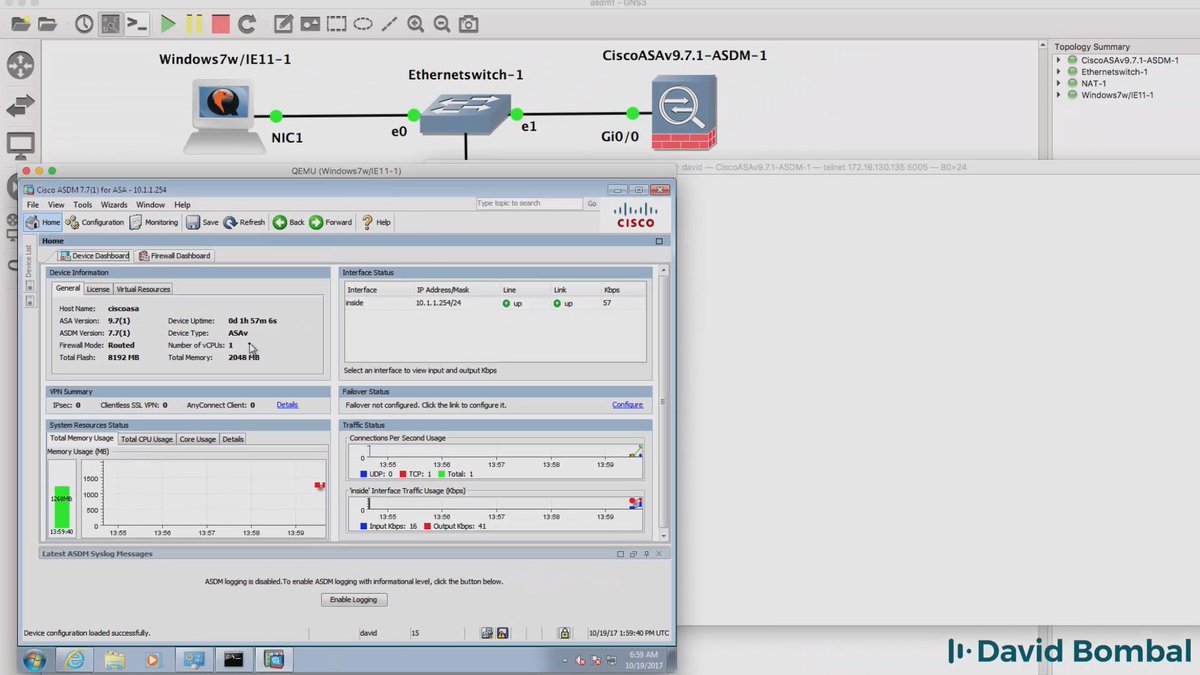1200x675 pixels.
Task: Open ASDM Monitoring view
Action: point(154,222)
